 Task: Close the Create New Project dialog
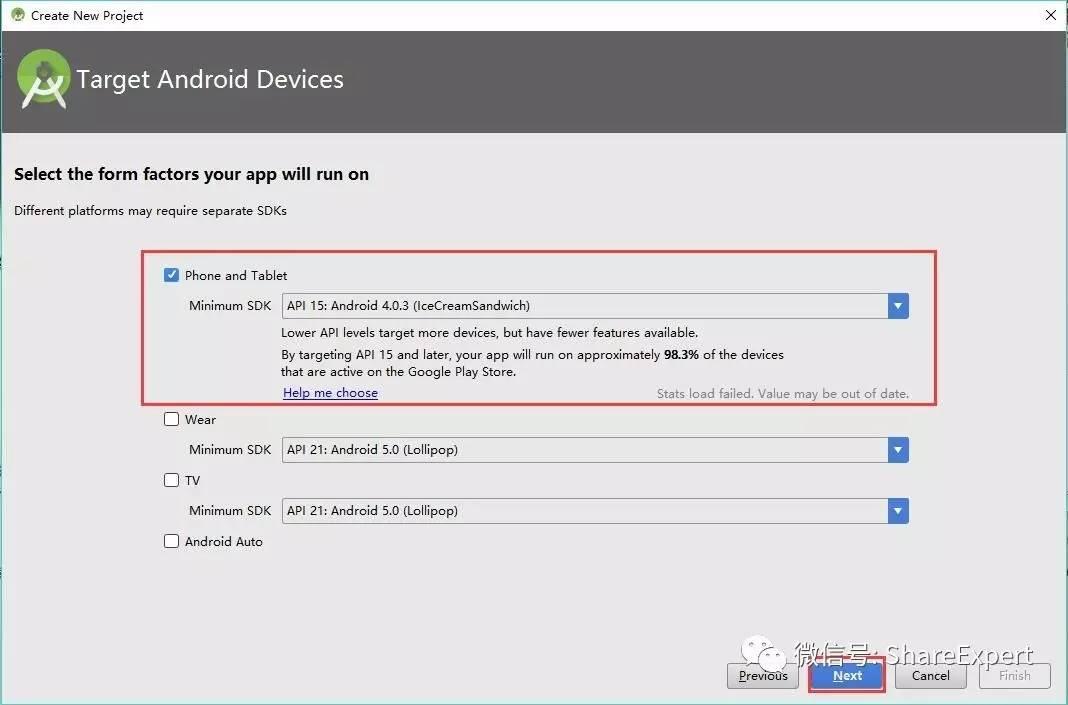pos(1051,15)
